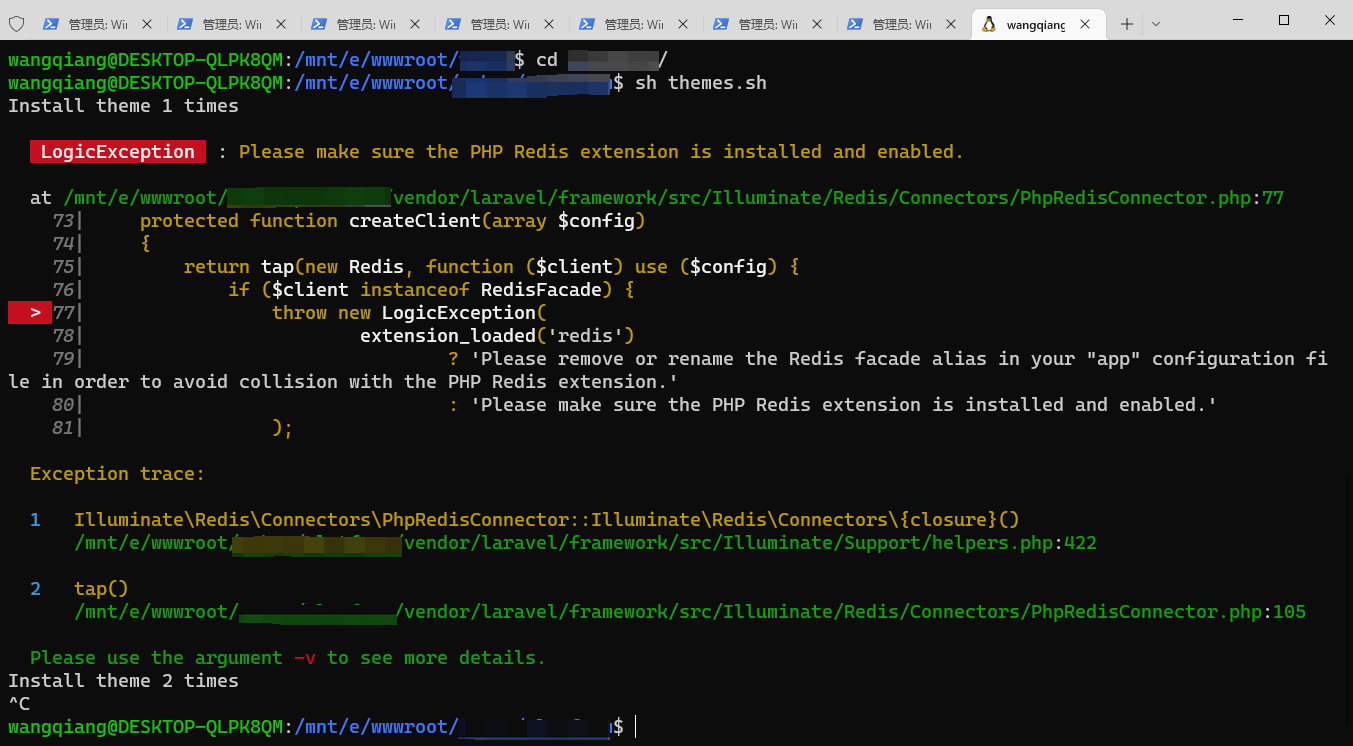
Task: Close the sixth 管理员 PowerShell tab
Action: [x=817, y=24]
